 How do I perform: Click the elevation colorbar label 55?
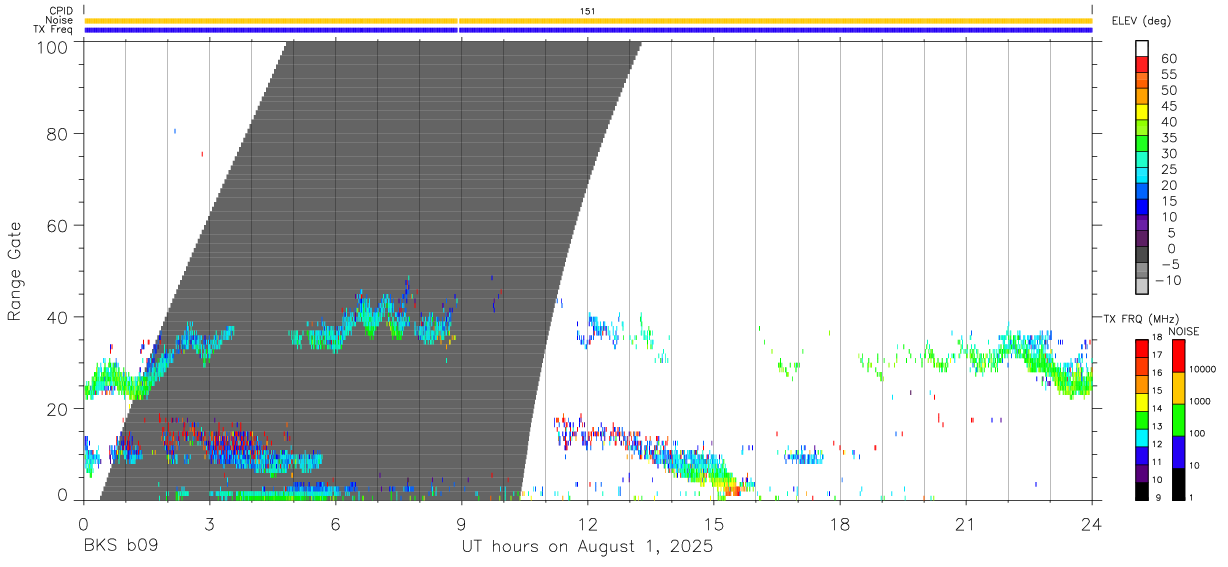click(x=1168, y=74)
